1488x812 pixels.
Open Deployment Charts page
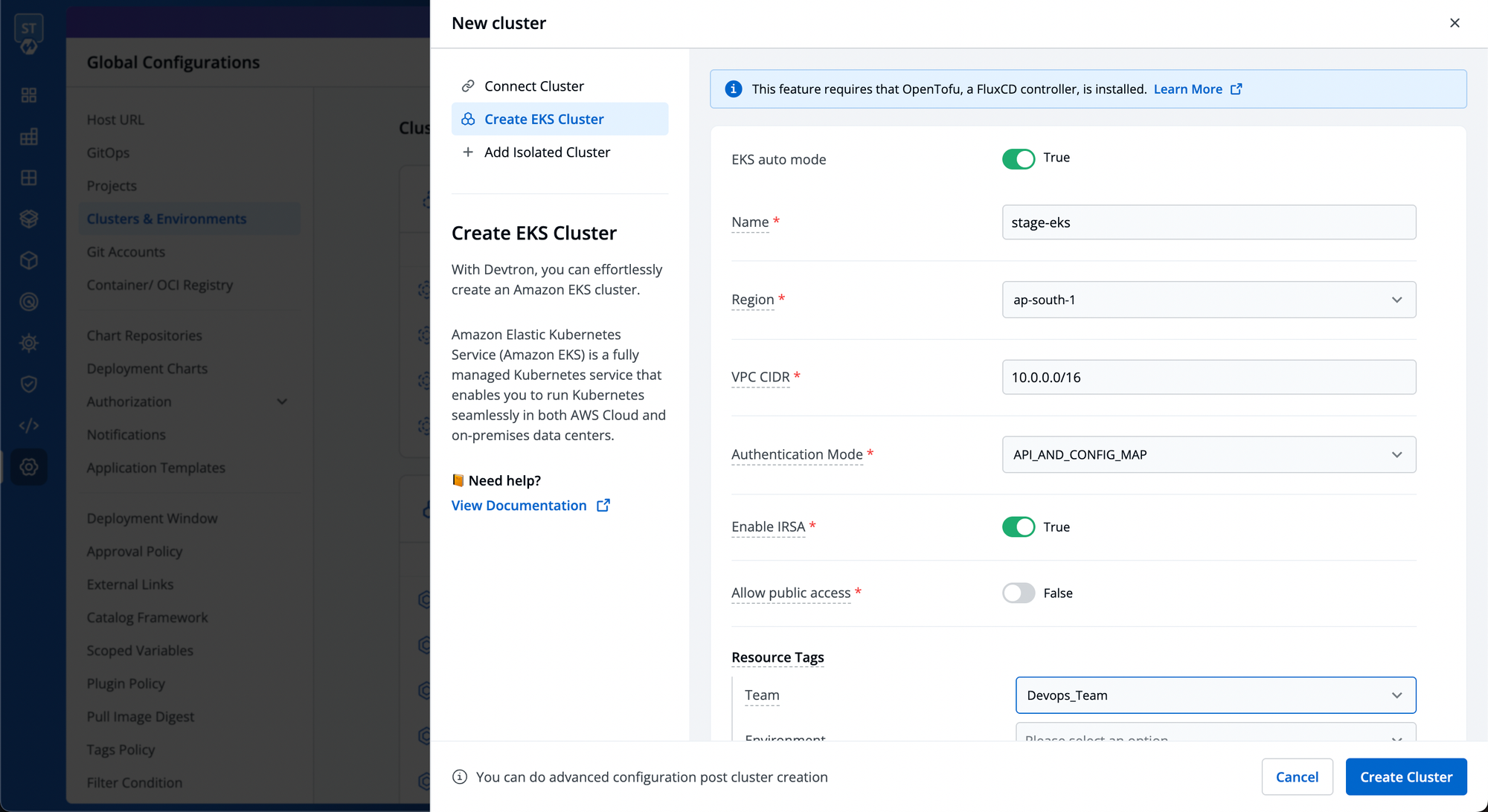[x=147, y=369]
